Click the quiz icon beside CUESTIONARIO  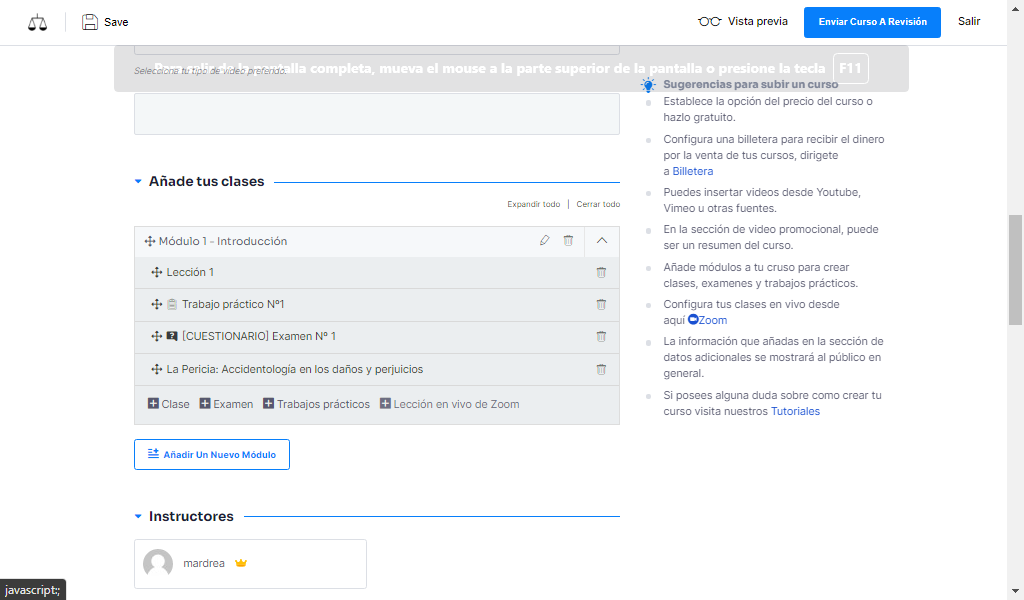pyautogui.click(x=172, y=336)
